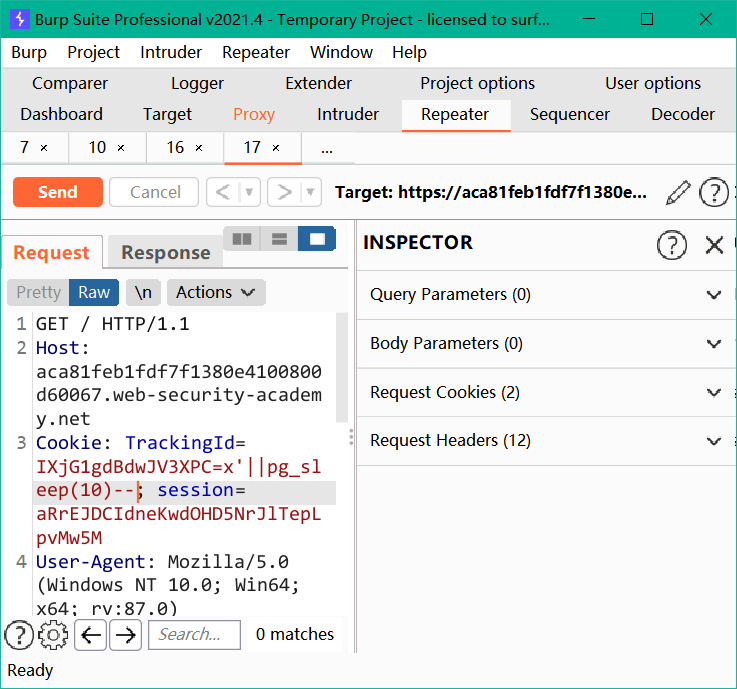The image size is (737, 689).
Task: Open the Inspector help icon
Action: 672,245
